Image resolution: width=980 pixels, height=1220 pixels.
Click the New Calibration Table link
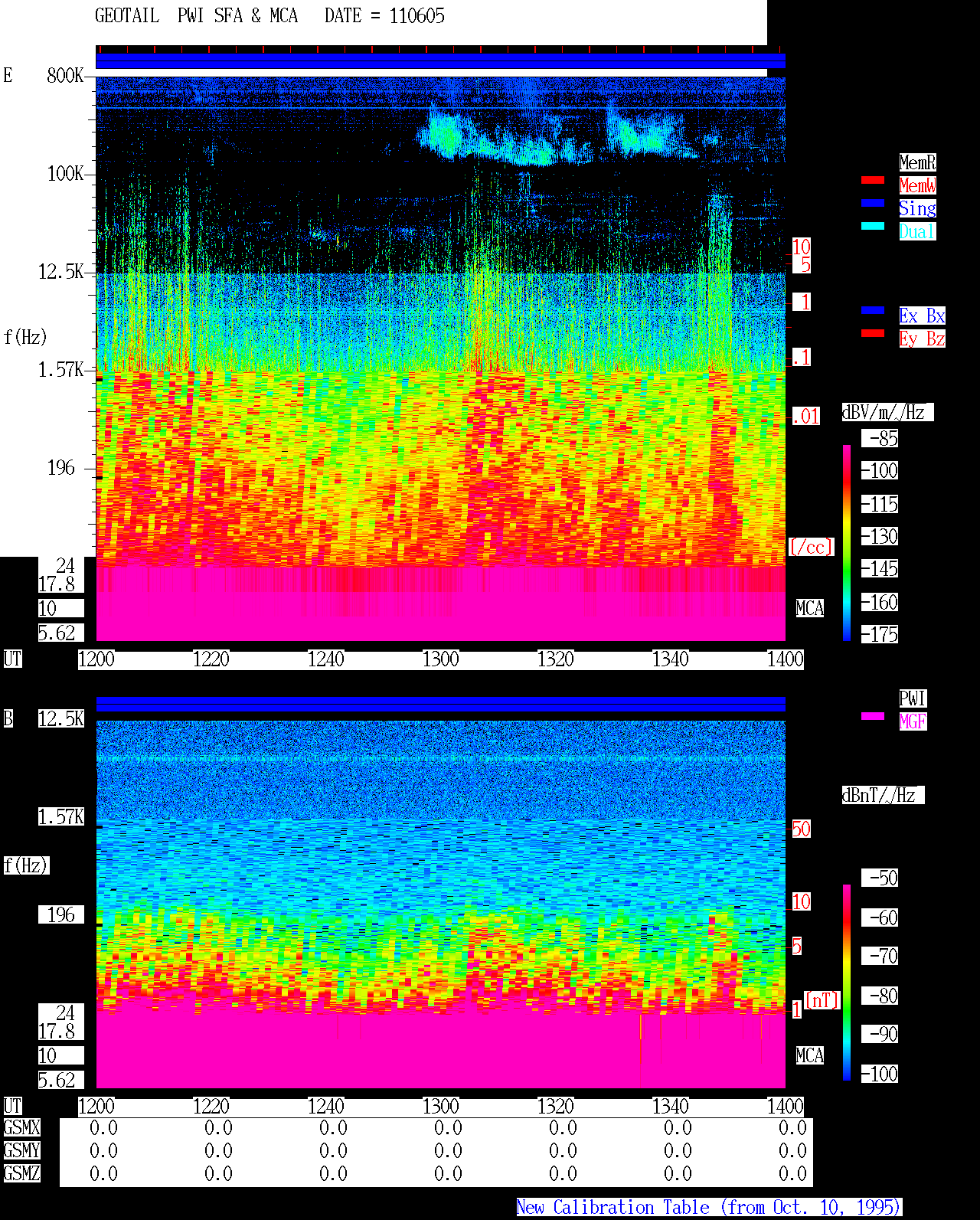[709, 1208]
